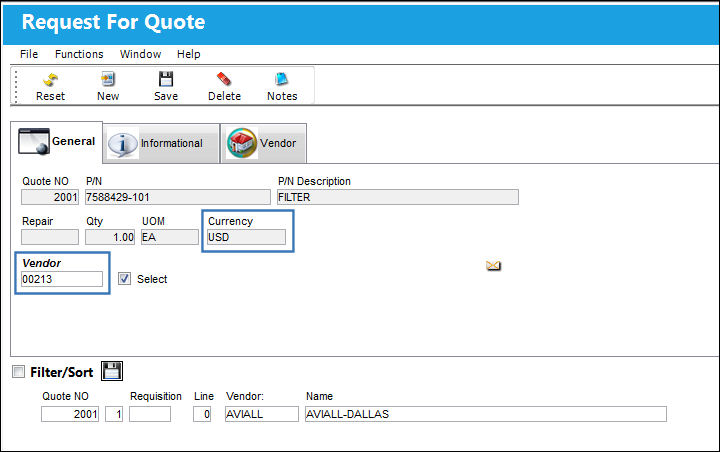Click the Currency field showing USD
This screenshot has width=720, height=452.
246,237
